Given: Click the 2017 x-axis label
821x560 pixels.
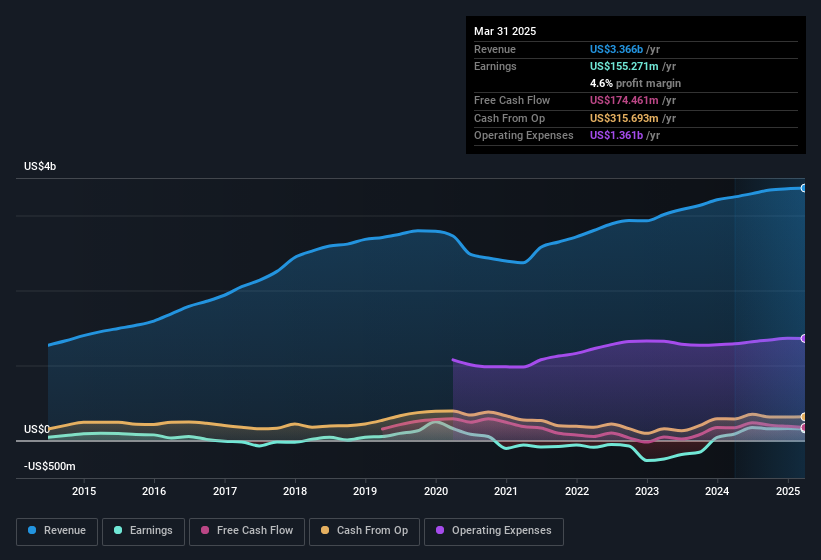Looking at the screenshot, I should [x=225, y=491].
